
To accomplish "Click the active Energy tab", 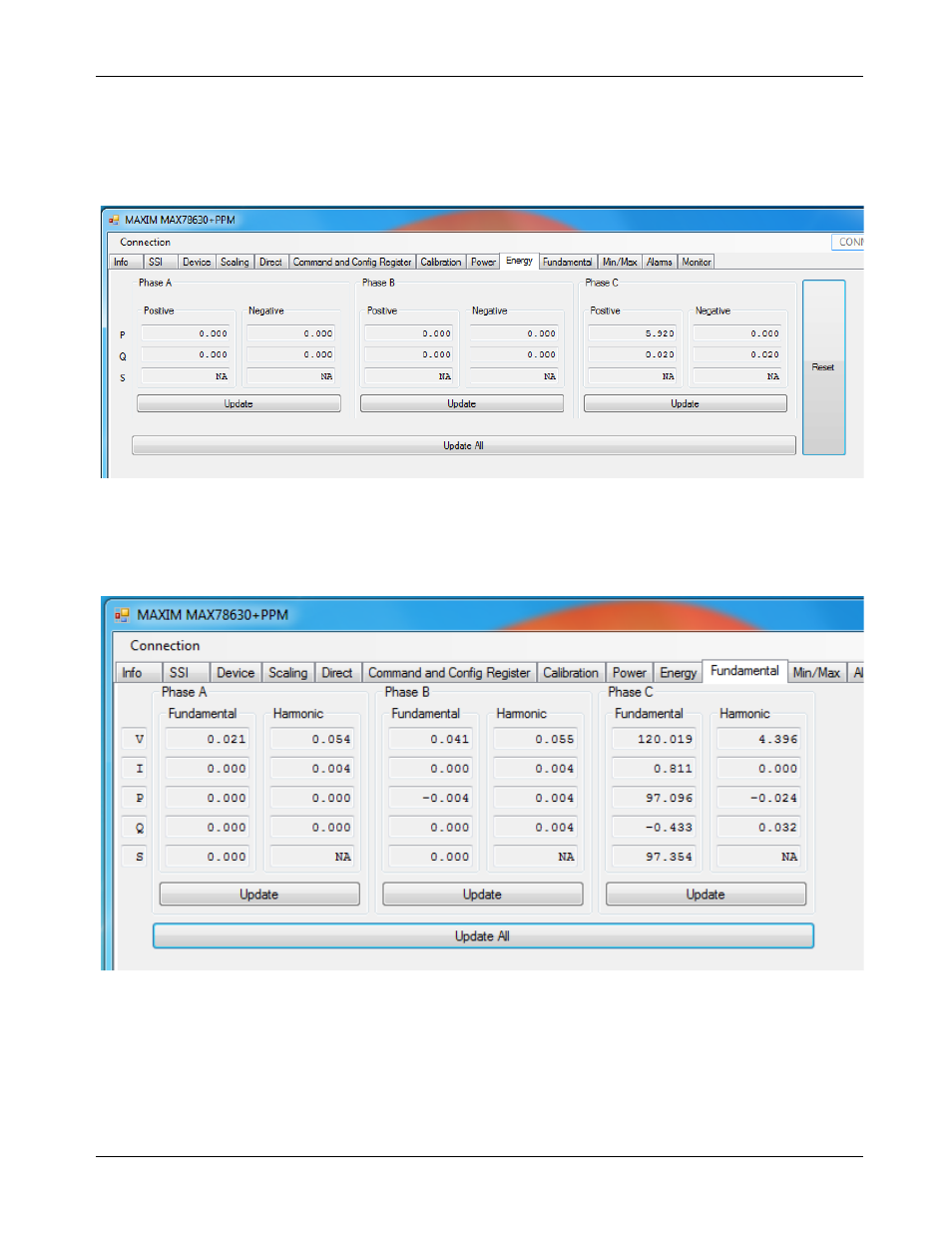I will [519, 262].
